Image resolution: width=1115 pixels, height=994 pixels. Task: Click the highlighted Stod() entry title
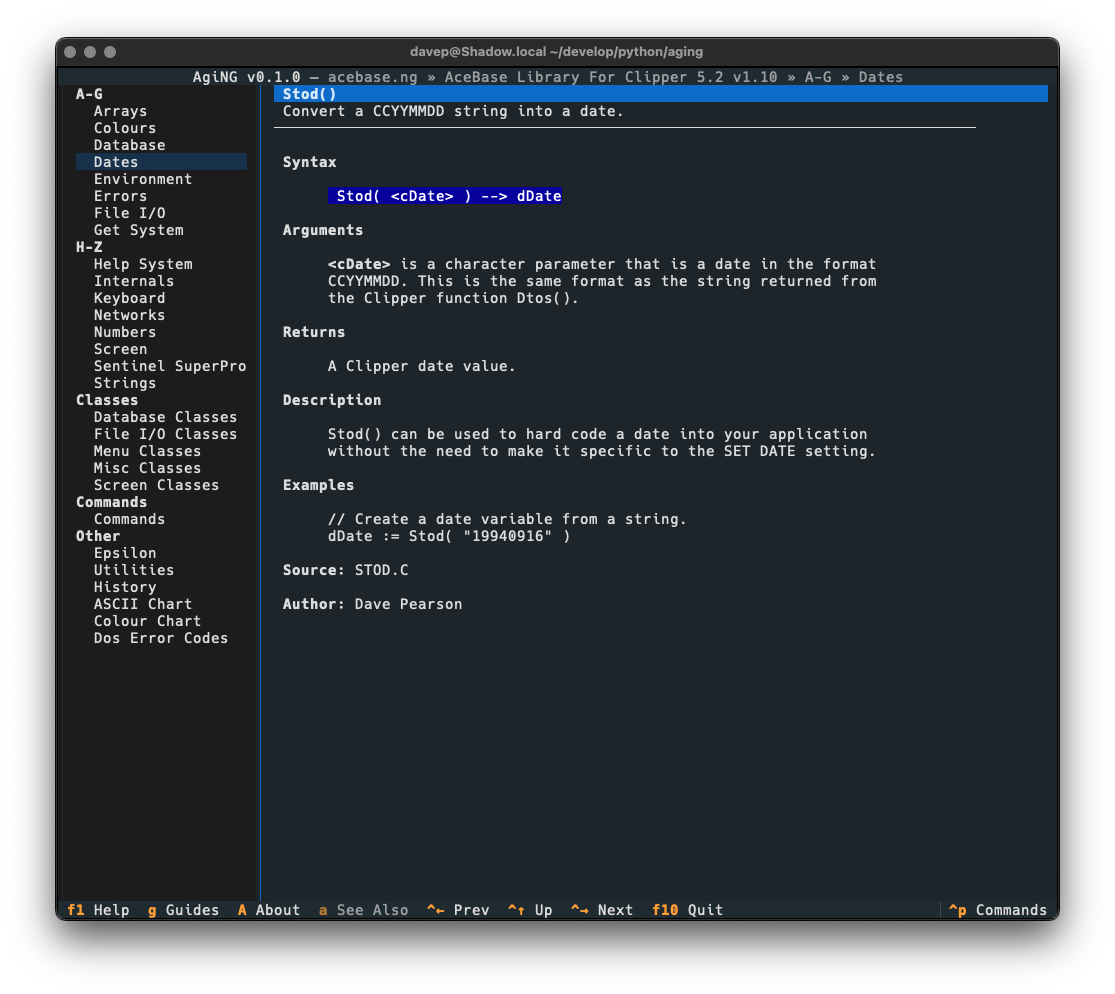coord(306,93)
